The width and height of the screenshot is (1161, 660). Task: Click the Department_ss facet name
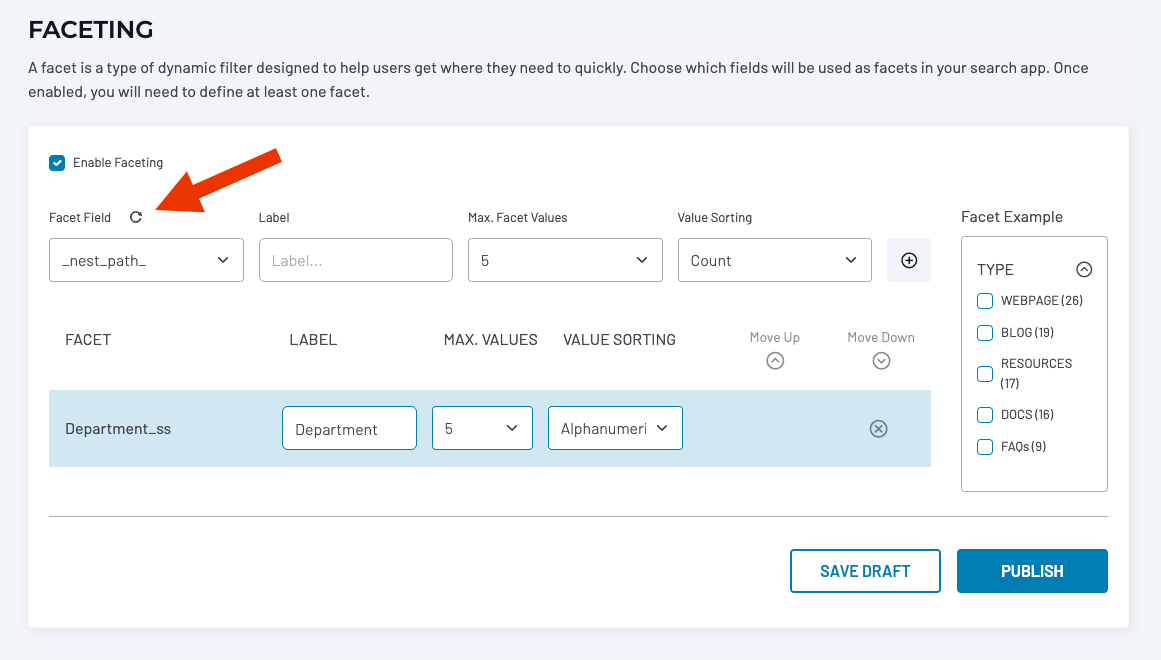click(118, 429)
